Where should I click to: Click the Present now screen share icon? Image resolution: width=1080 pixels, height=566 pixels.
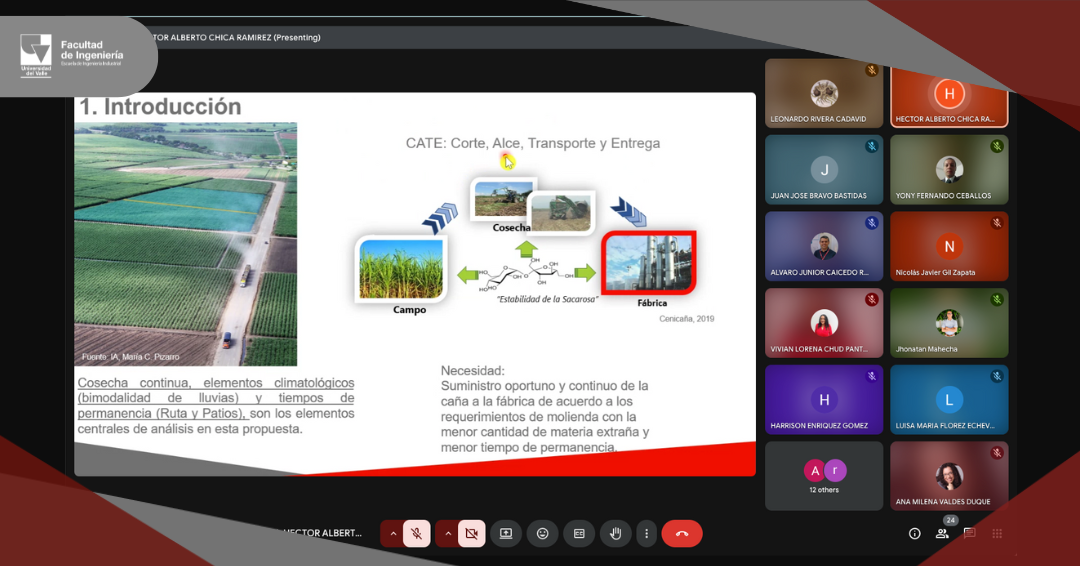click(506, 534)
